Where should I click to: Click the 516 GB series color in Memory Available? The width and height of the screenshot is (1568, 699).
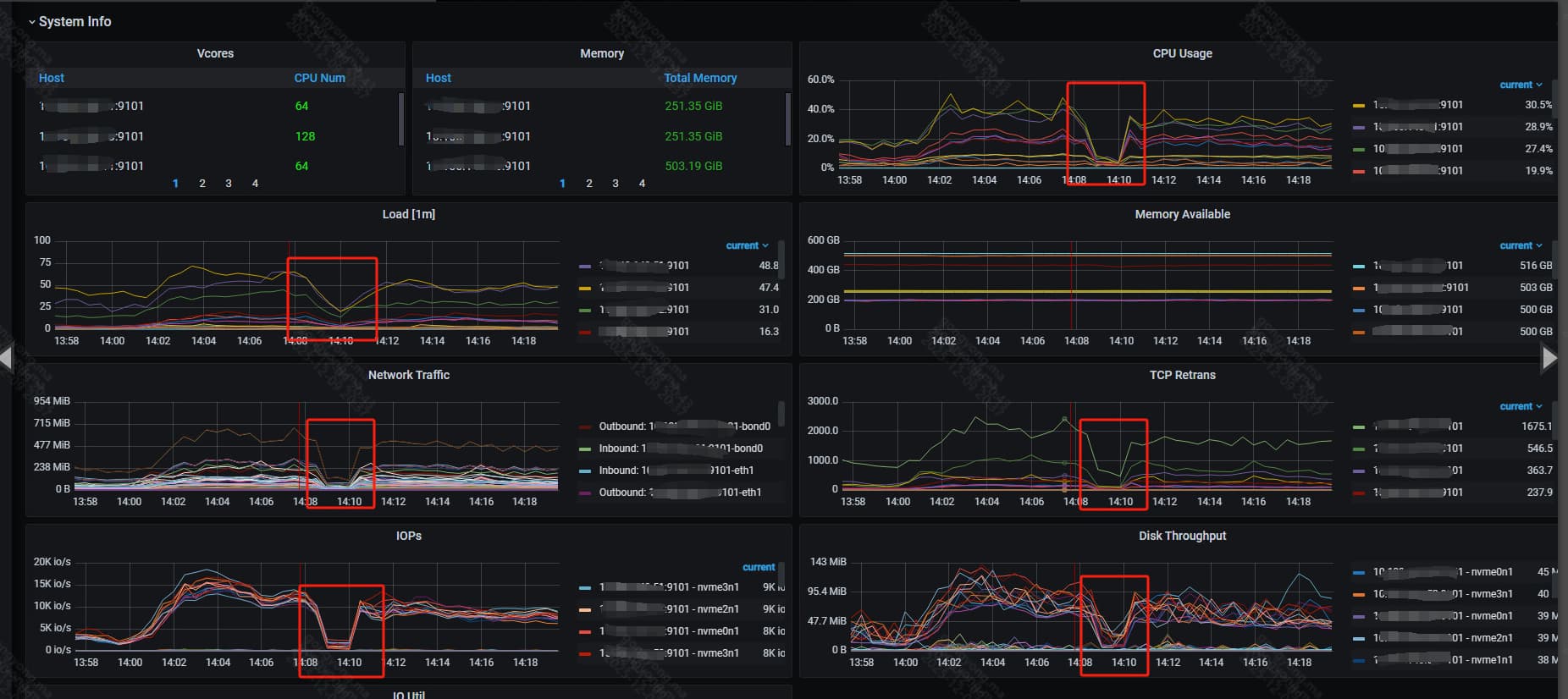tap(1358, 267)
